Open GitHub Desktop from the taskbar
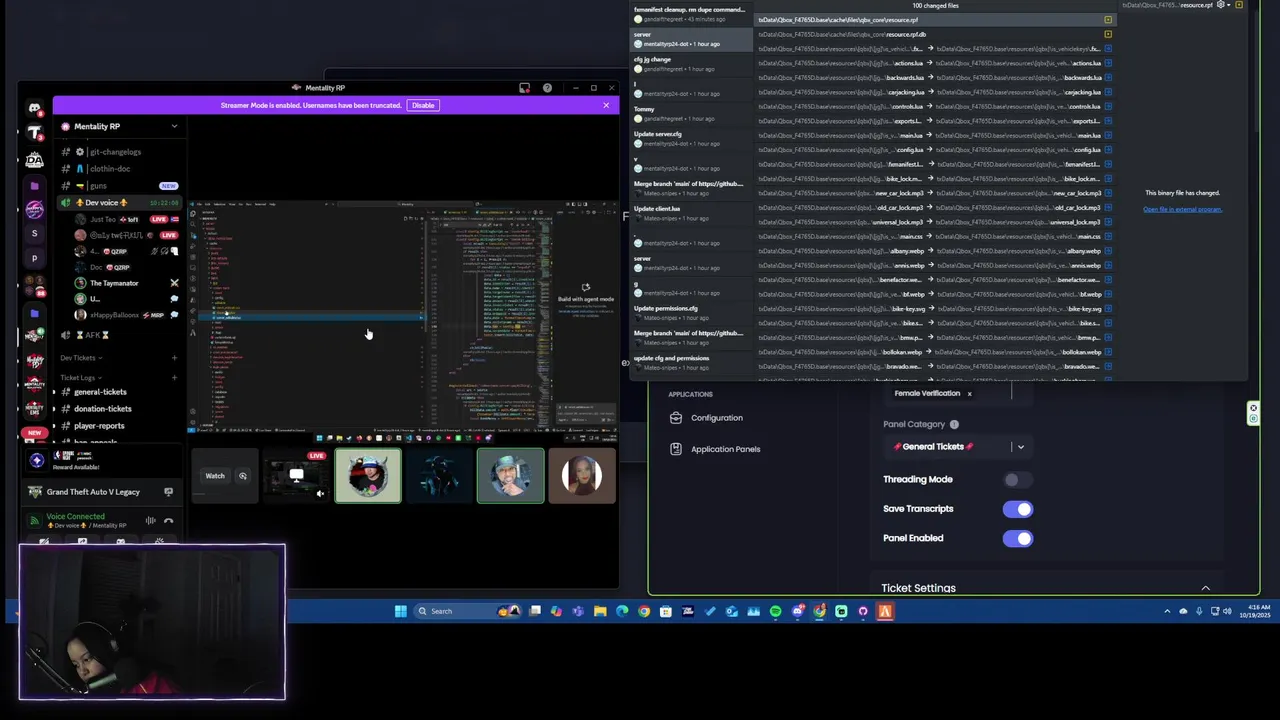The image size is (1280, 720). [x=863, y=611]
